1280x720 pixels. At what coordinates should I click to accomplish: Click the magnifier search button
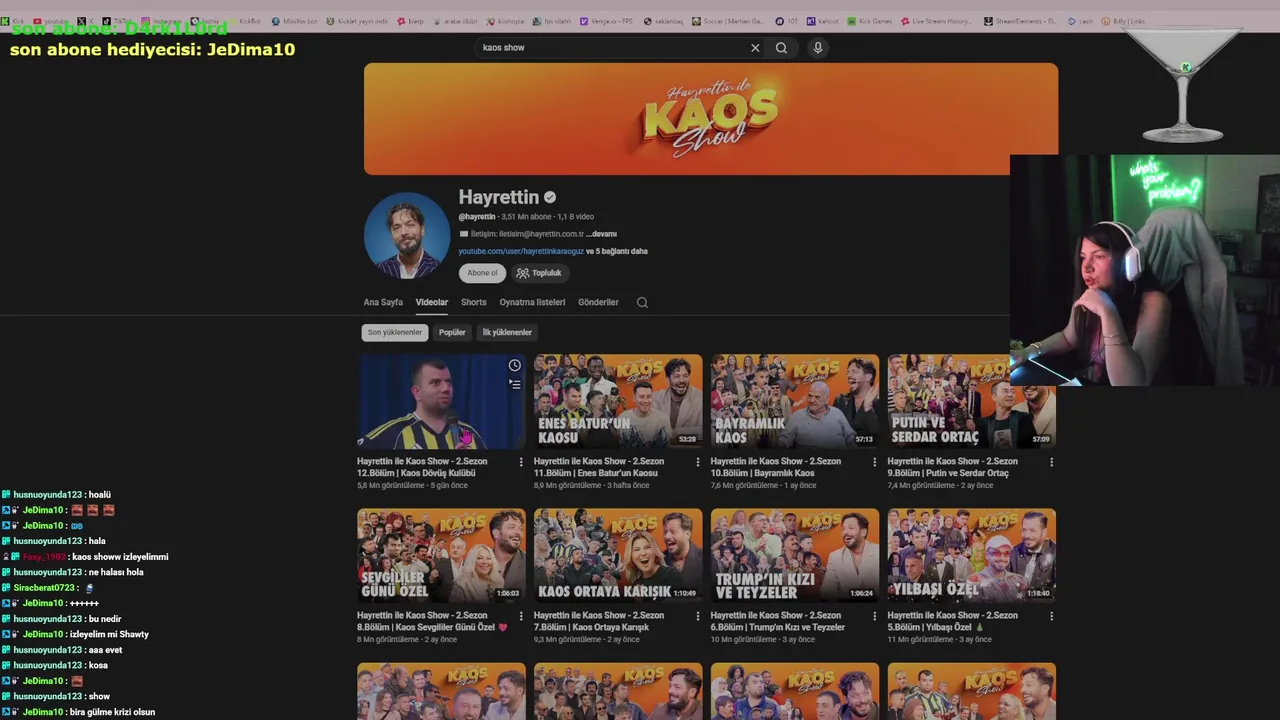click(781, 47)
